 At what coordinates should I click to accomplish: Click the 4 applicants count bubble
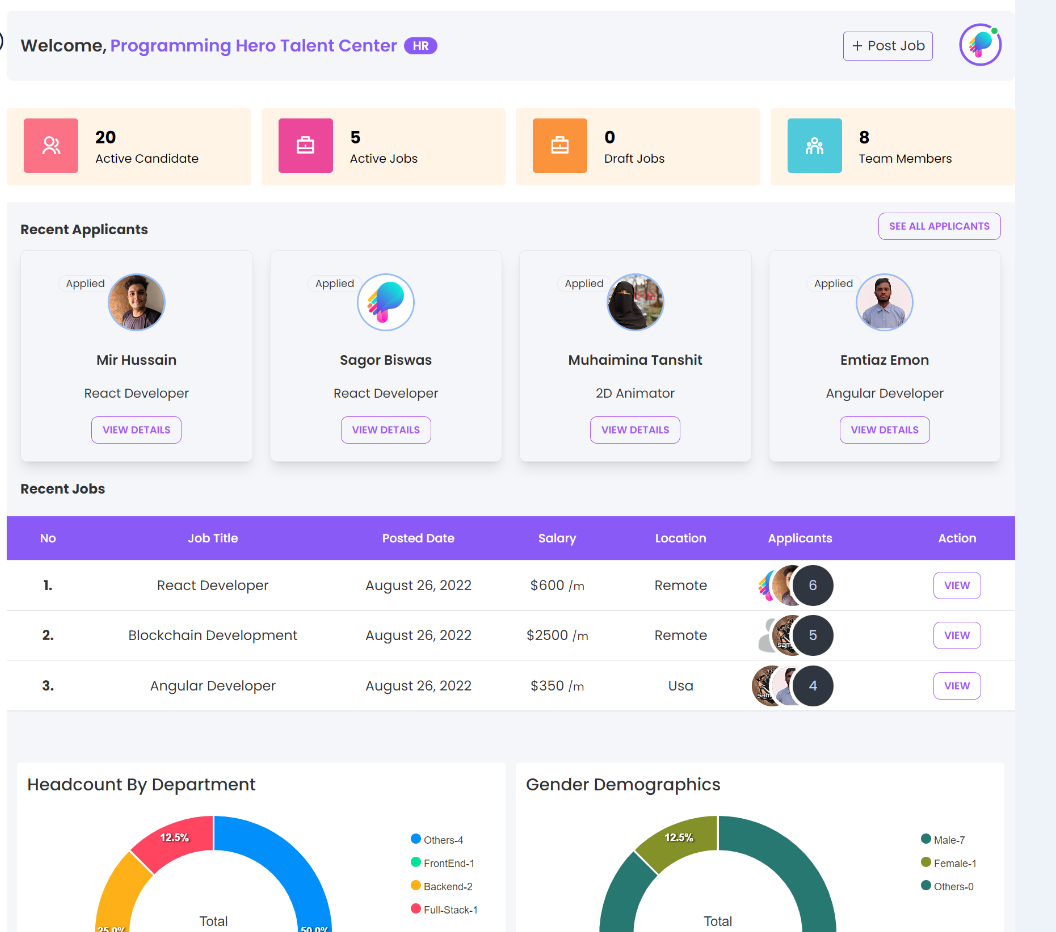[812, 686]
